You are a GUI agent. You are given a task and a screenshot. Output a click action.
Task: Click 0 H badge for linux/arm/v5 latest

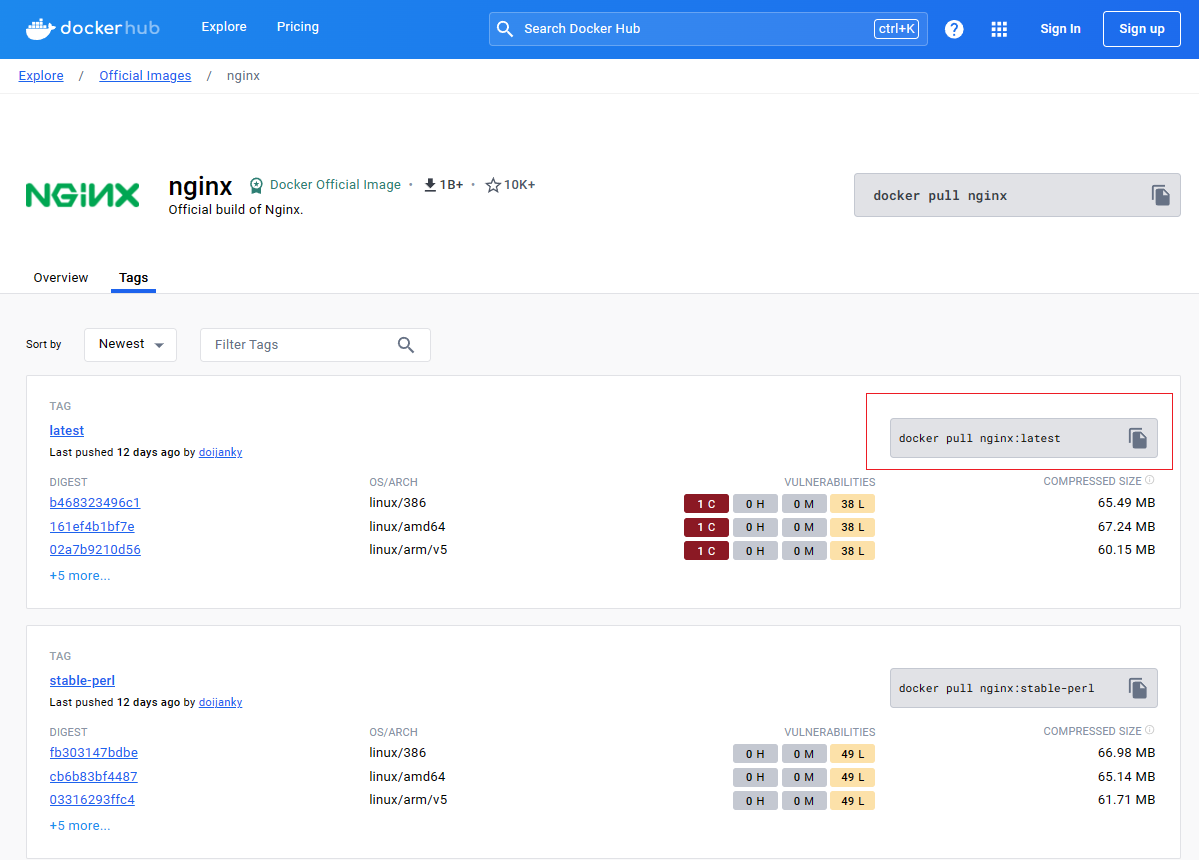(755, 550)
